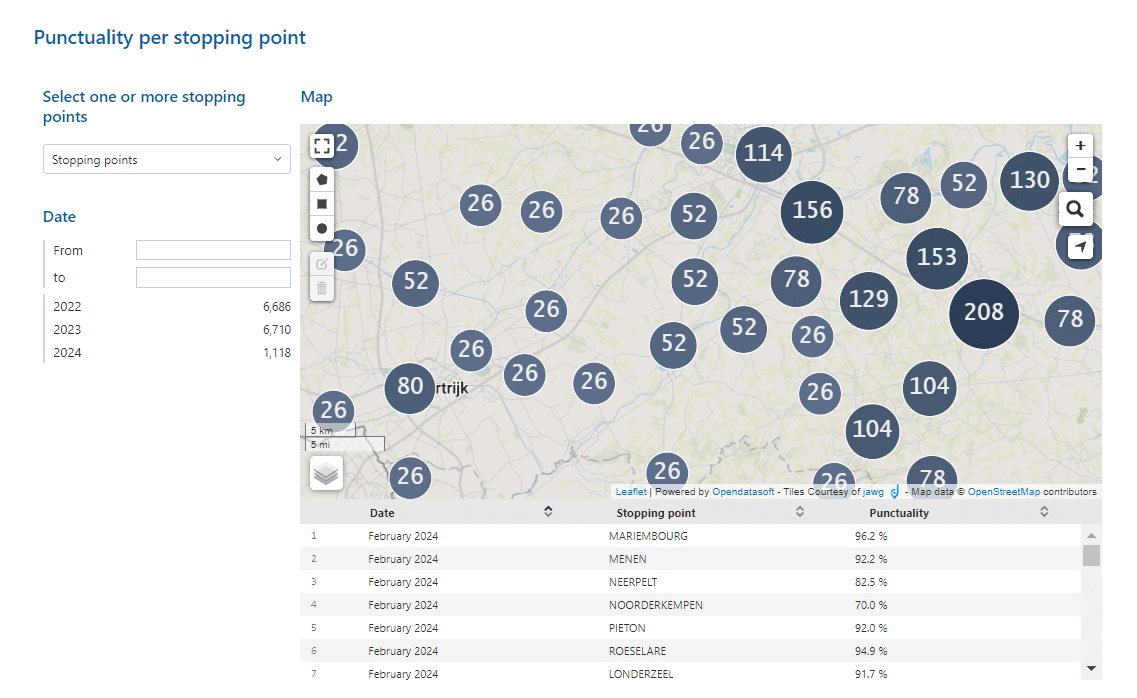This screenshot has height=698, width=1137.
Task: Select the polygon draw tool
Action: click(x=322, y=179)
